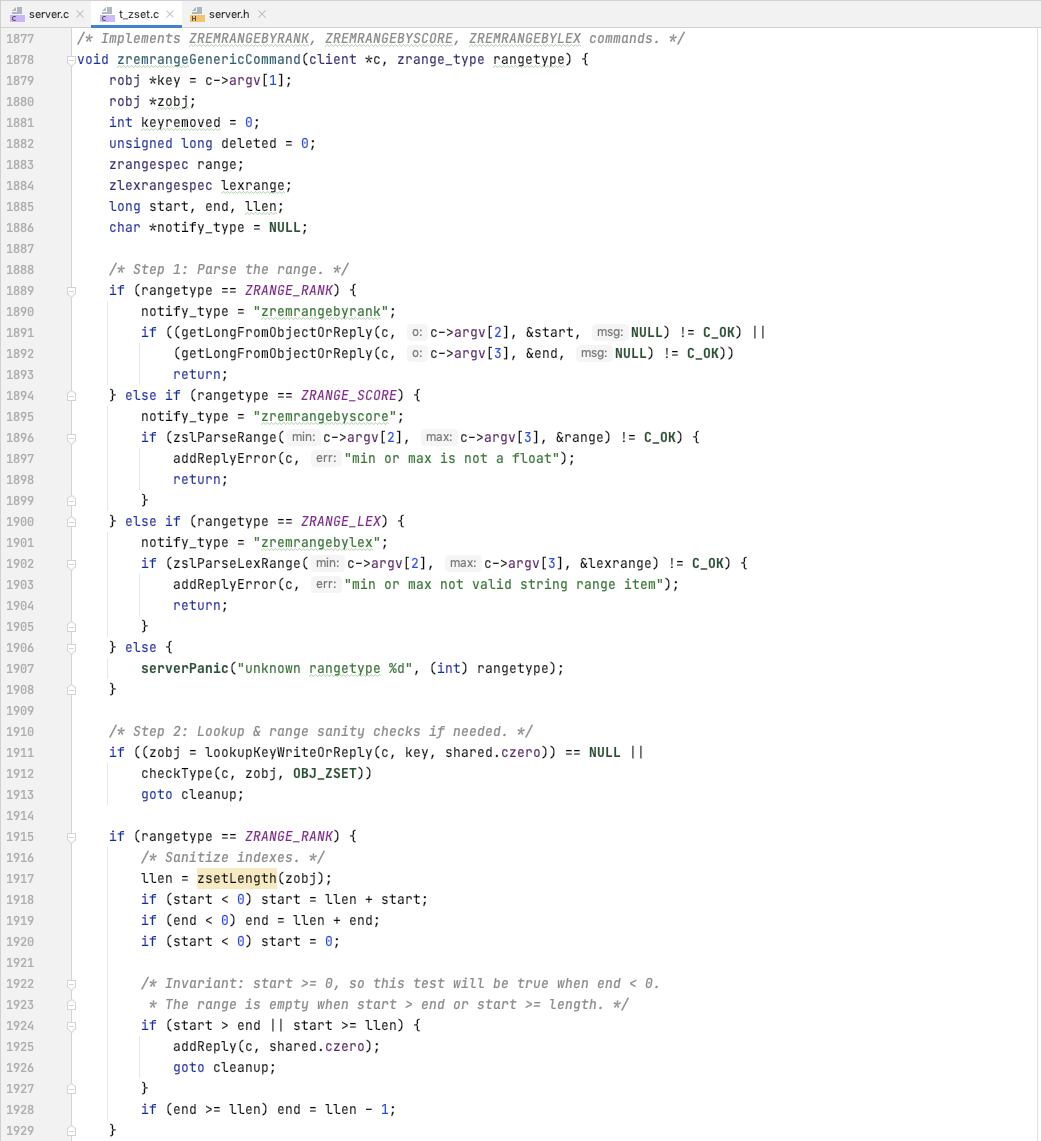Click addReply call on line 1925
Image resolution: width=1041 pixels, height=1141 pixels.
[x=204, y=1046]
